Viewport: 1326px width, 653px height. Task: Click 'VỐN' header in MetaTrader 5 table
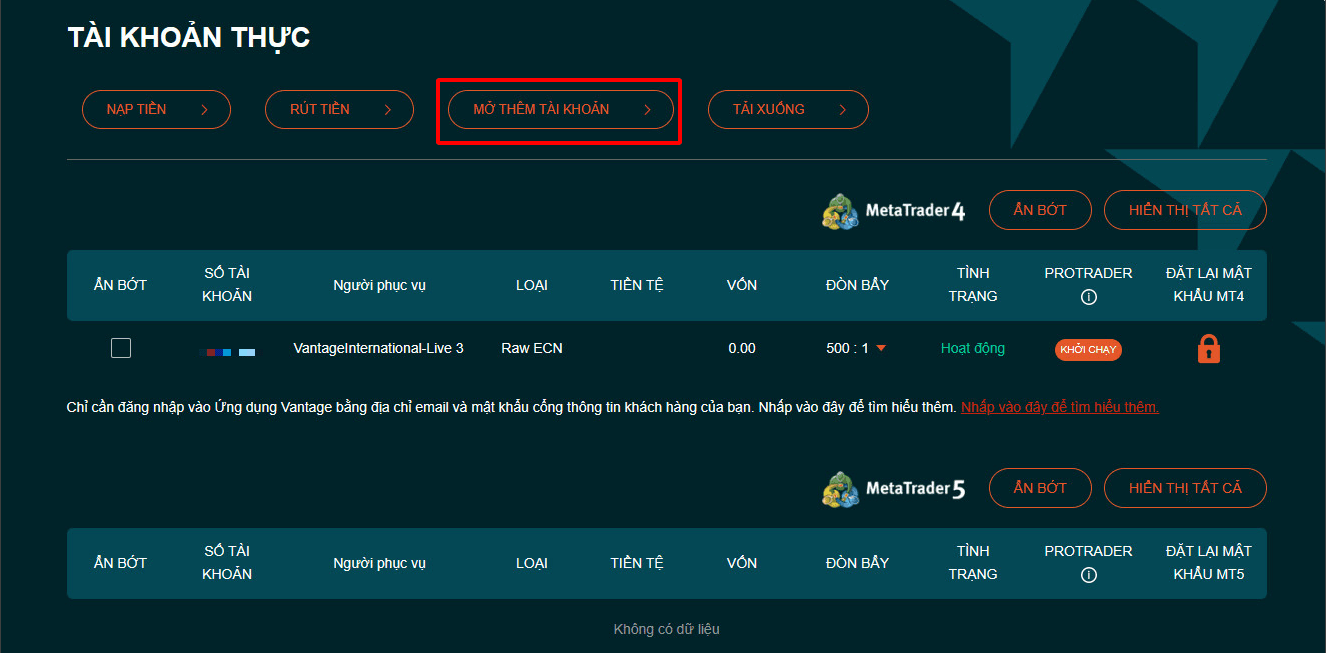pos(742,563)
